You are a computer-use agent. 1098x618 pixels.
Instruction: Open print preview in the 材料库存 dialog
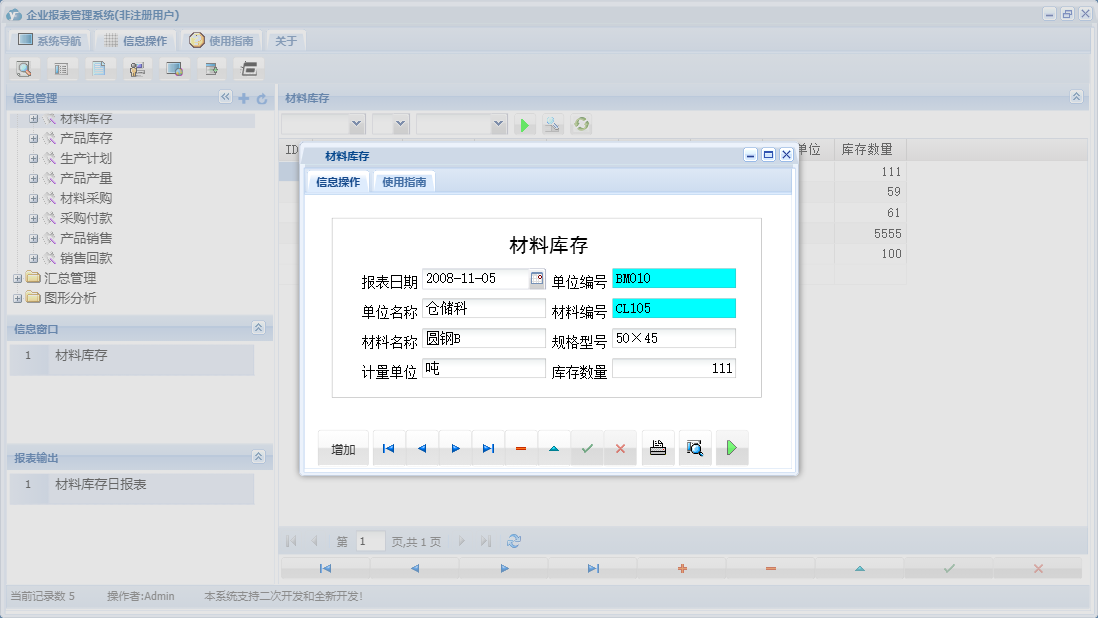[x=694, y=448]
